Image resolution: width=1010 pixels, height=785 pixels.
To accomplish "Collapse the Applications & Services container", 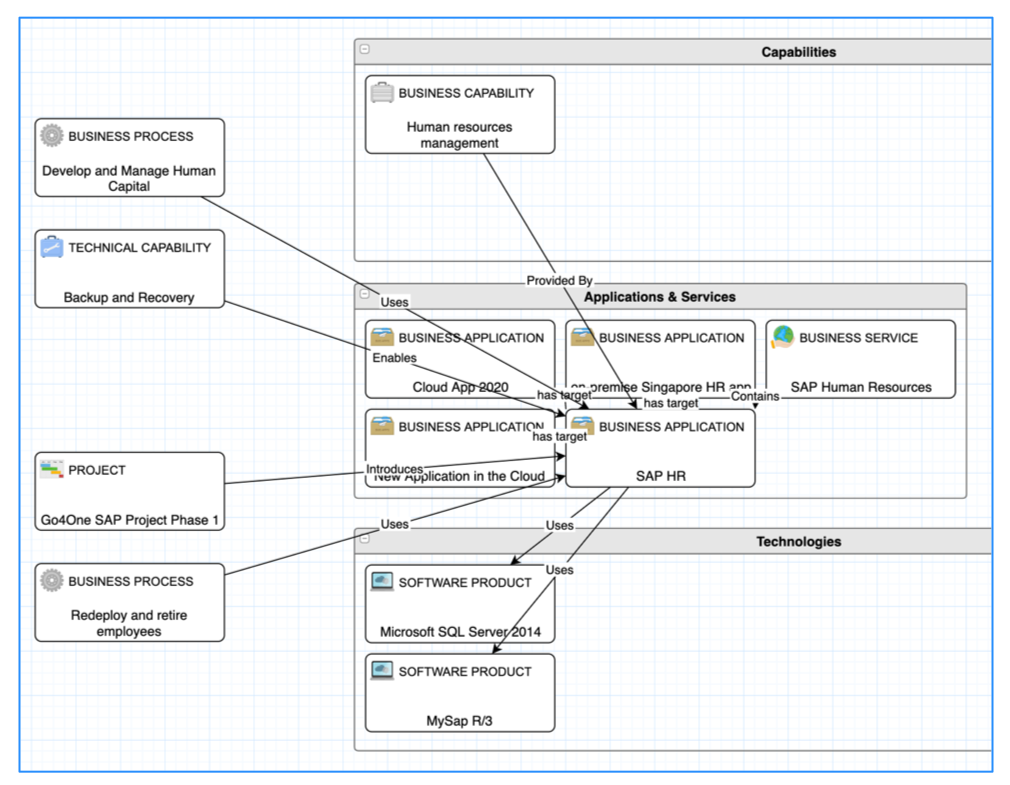I will (365, 294).
